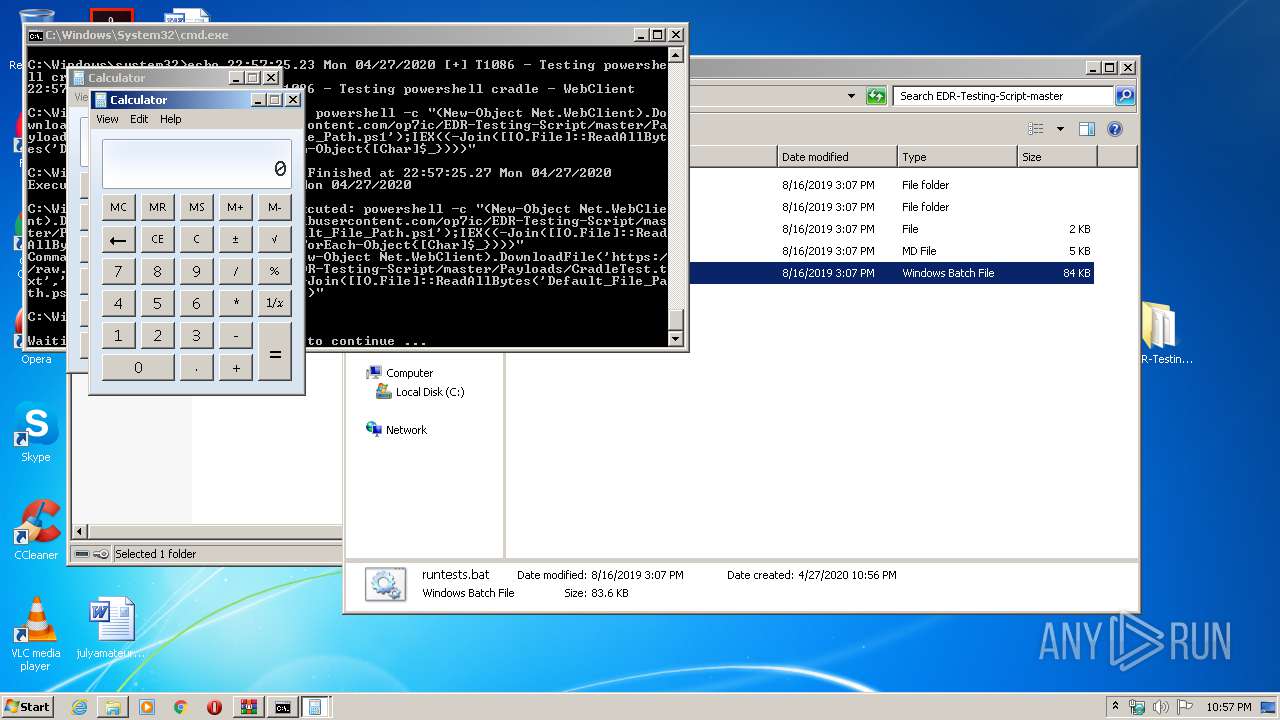1280x720 pixels.
Task: Open the volume tray icon
Action: 1161,707
